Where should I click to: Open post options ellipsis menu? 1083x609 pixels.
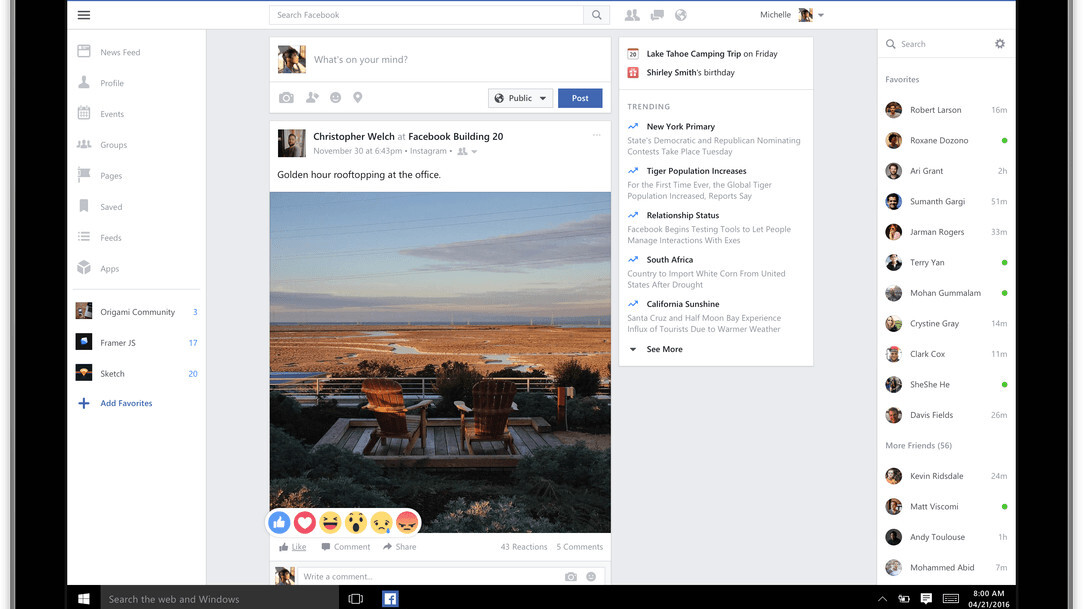point(597,136)
